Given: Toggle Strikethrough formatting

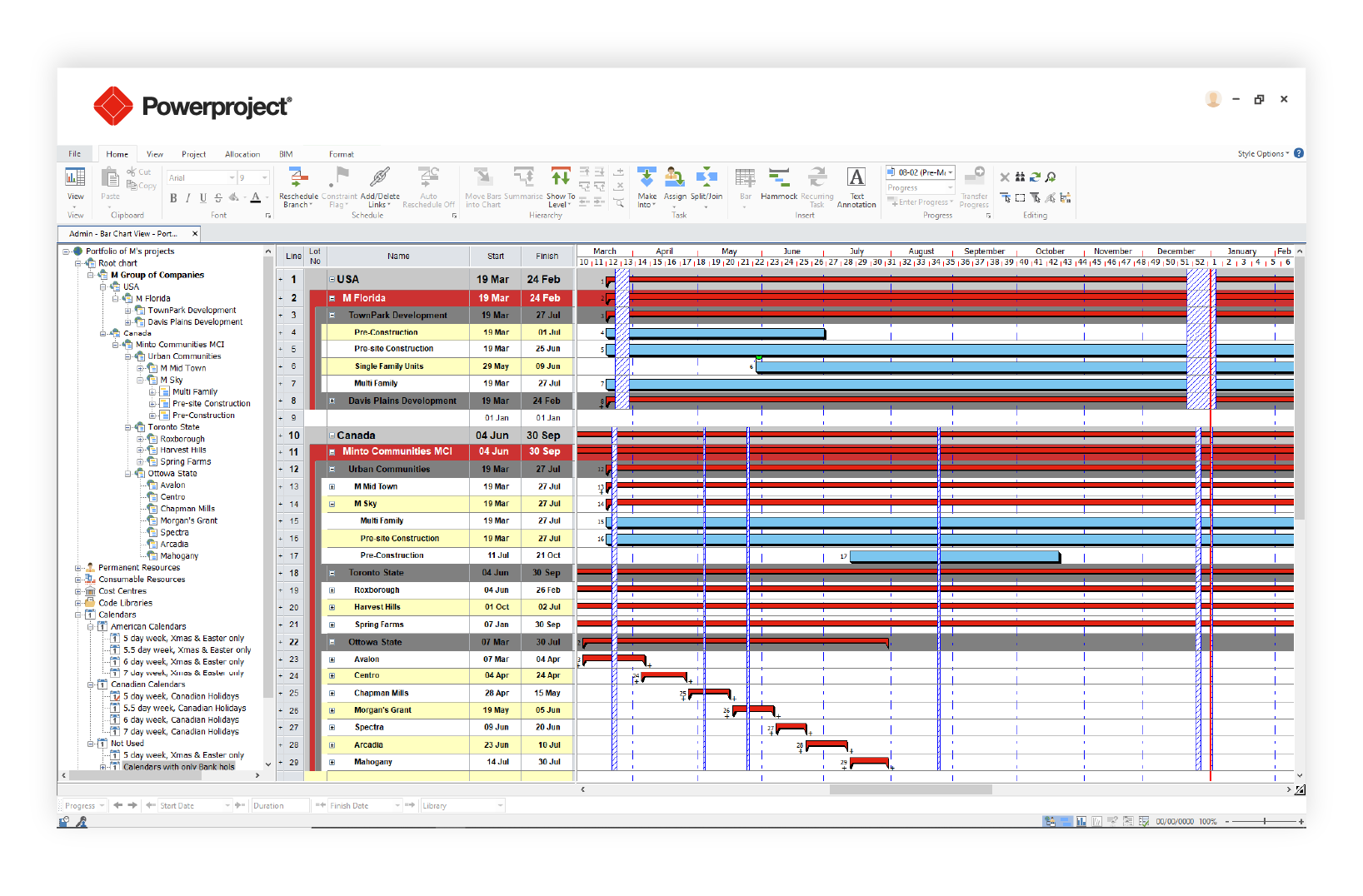Looking at the screenshot, I should tap(218, 198).
